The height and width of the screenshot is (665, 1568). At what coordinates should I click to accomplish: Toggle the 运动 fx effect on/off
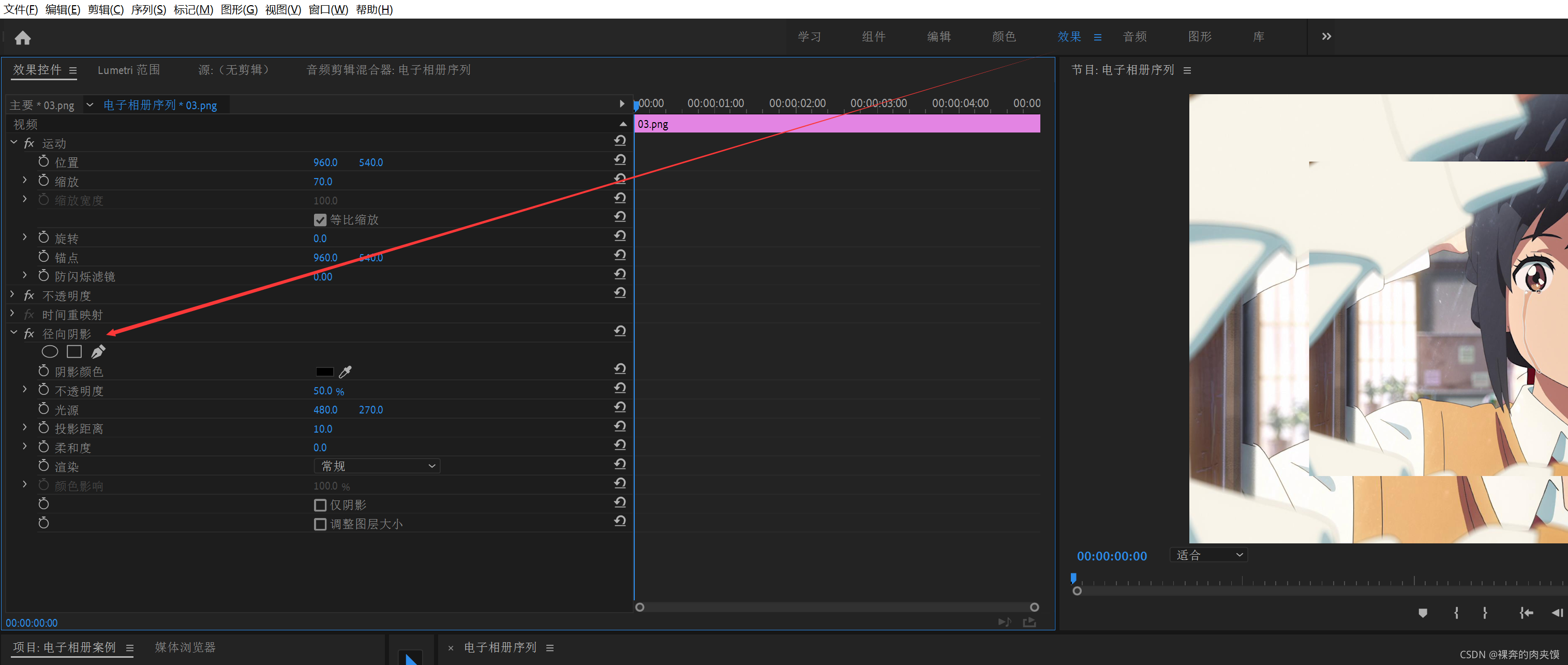pos(28,143)
